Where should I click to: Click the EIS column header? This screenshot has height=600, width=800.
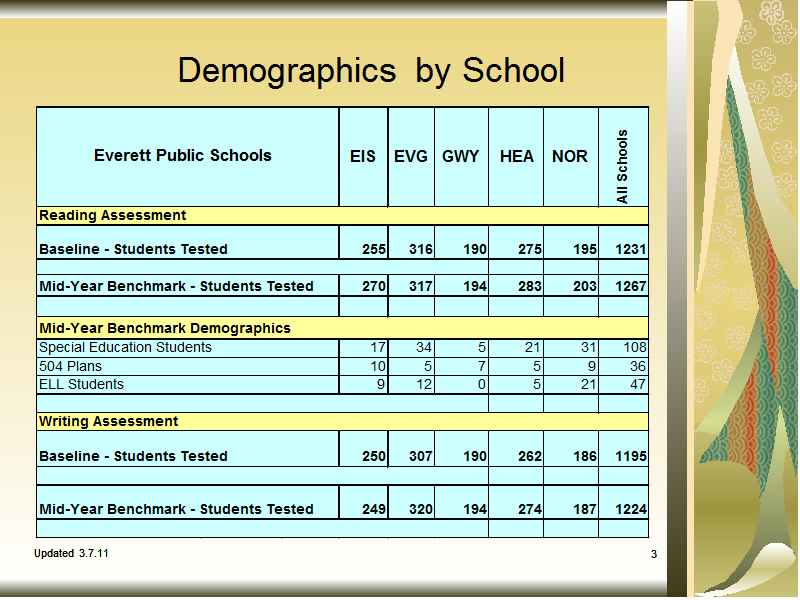[x=363, y=156]
